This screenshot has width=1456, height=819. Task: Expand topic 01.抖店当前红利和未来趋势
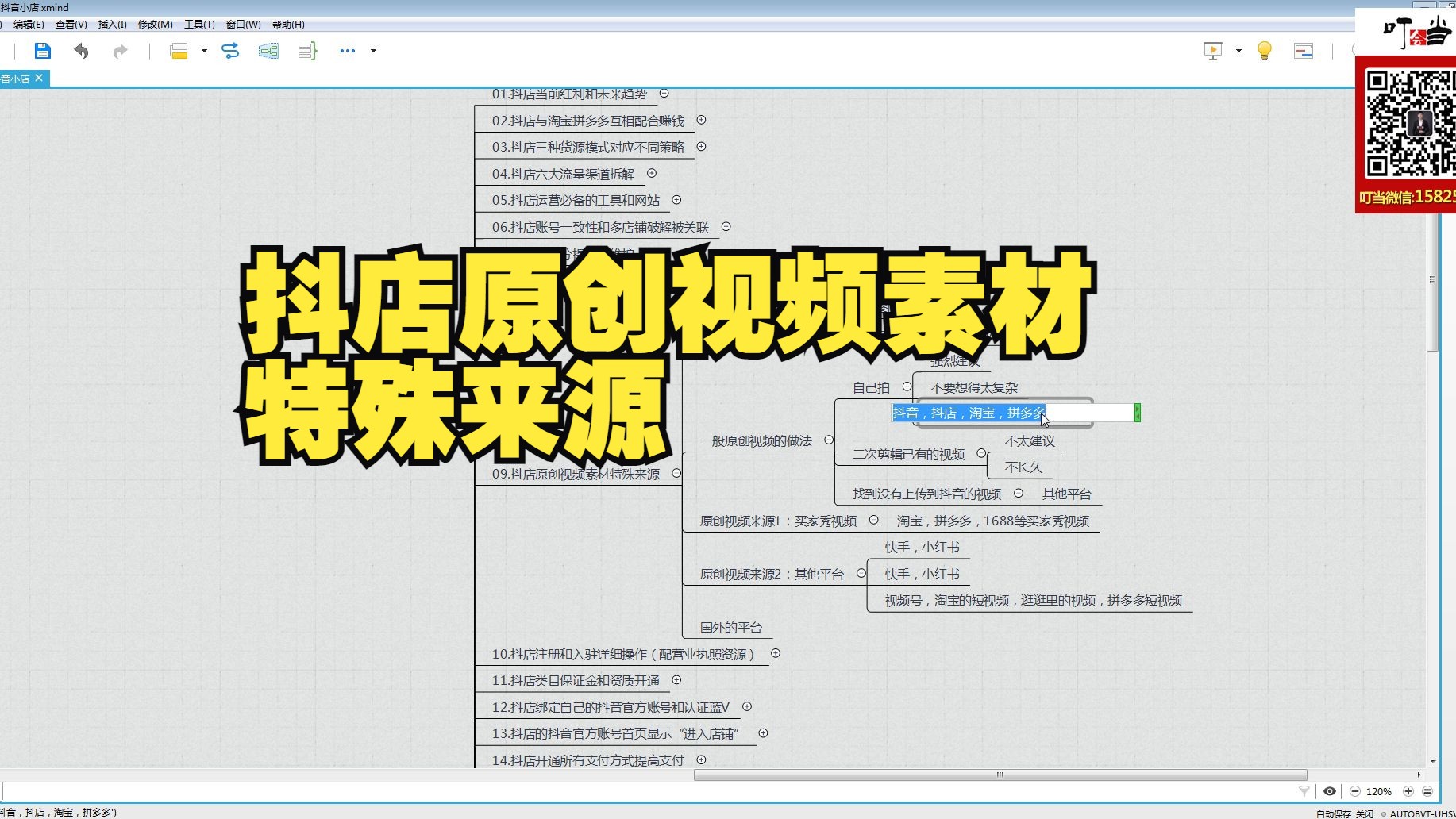664,94
